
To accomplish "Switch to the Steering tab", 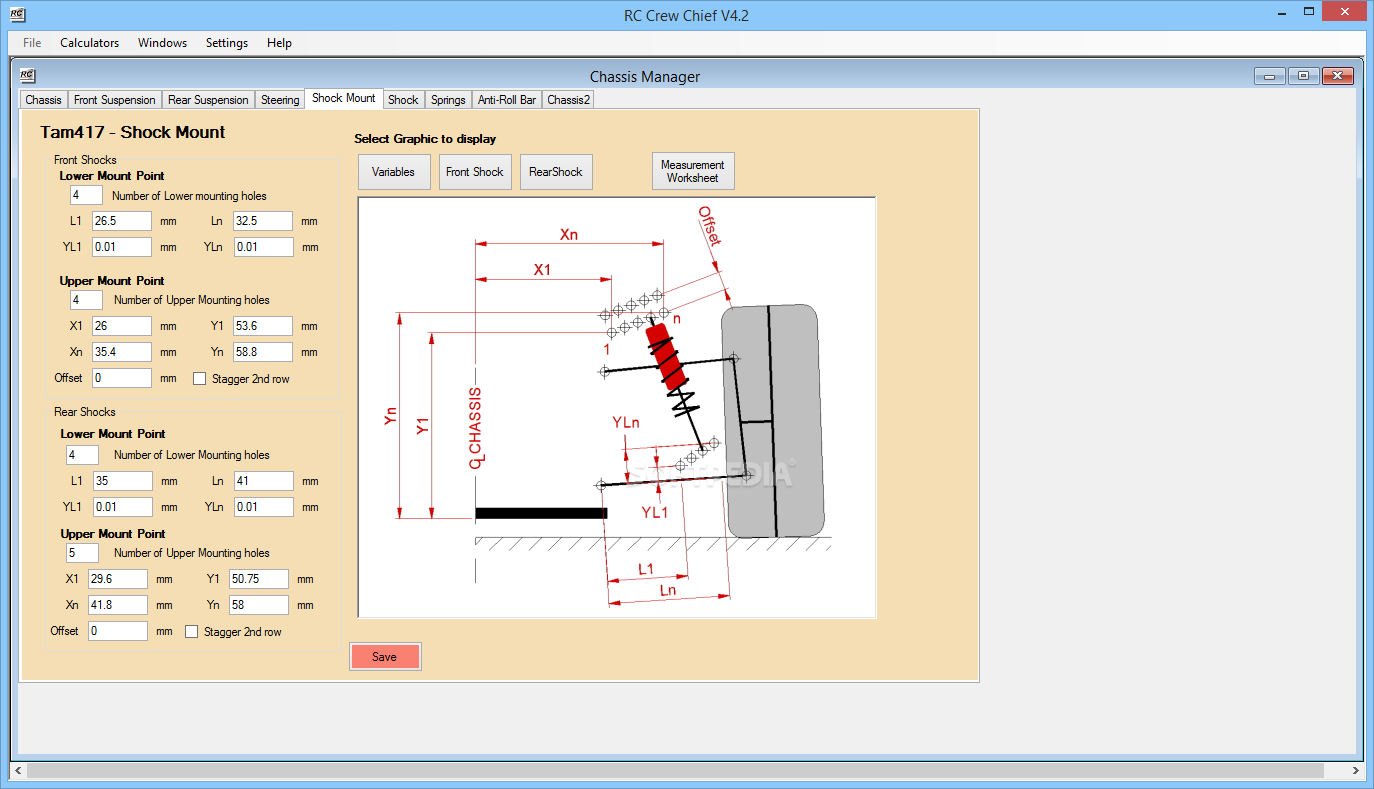I will point(280,100).
